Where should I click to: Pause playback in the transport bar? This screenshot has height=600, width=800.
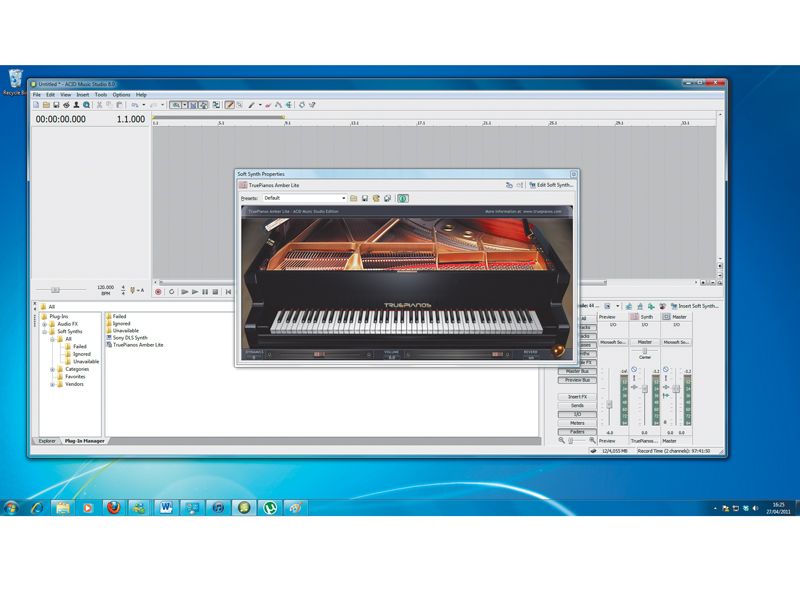pos(205,292)
